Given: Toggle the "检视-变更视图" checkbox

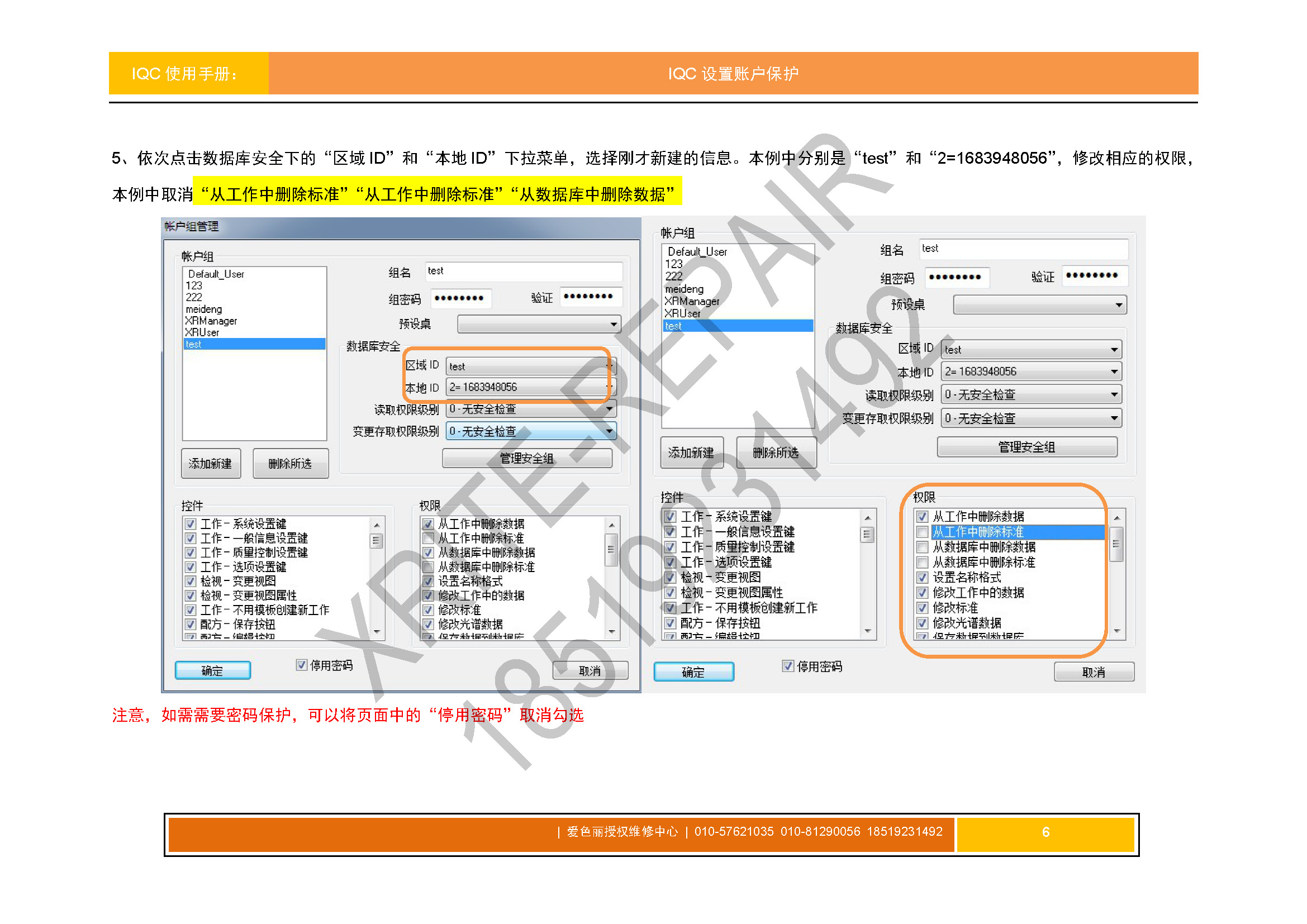Looking at the screenshot, I should coord(190,581).
